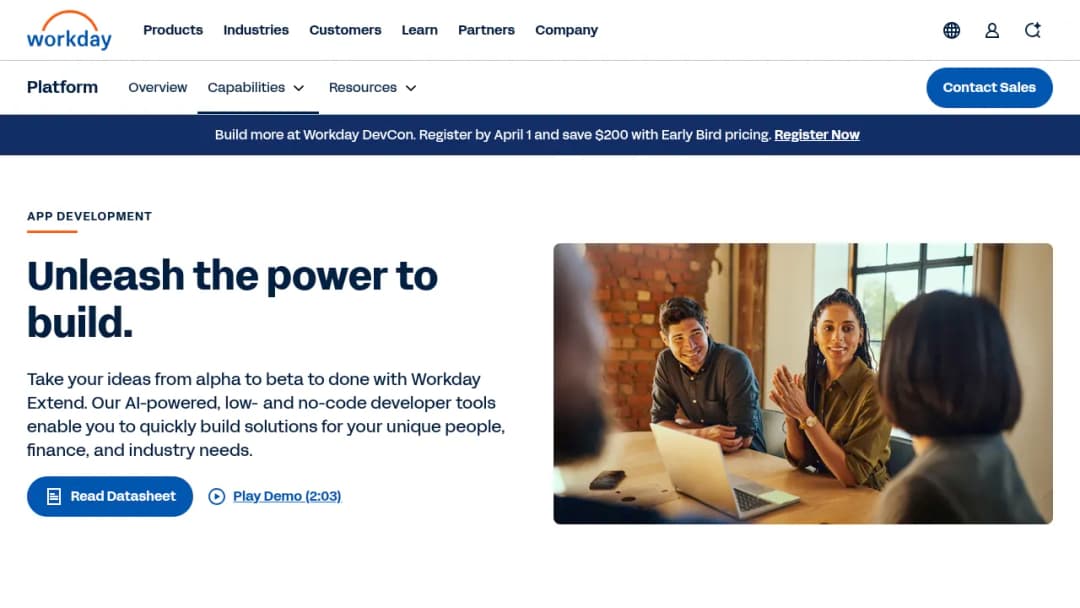Open the Products menu
1080x608 pixels.
pos(173,30)
